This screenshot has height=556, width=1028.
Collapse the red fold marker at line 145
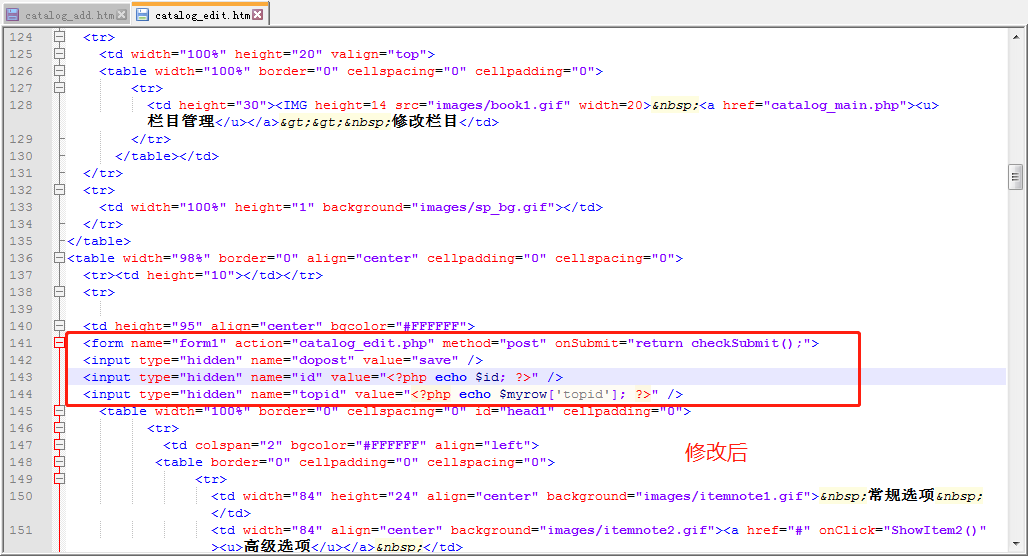[x=59, y=411]
